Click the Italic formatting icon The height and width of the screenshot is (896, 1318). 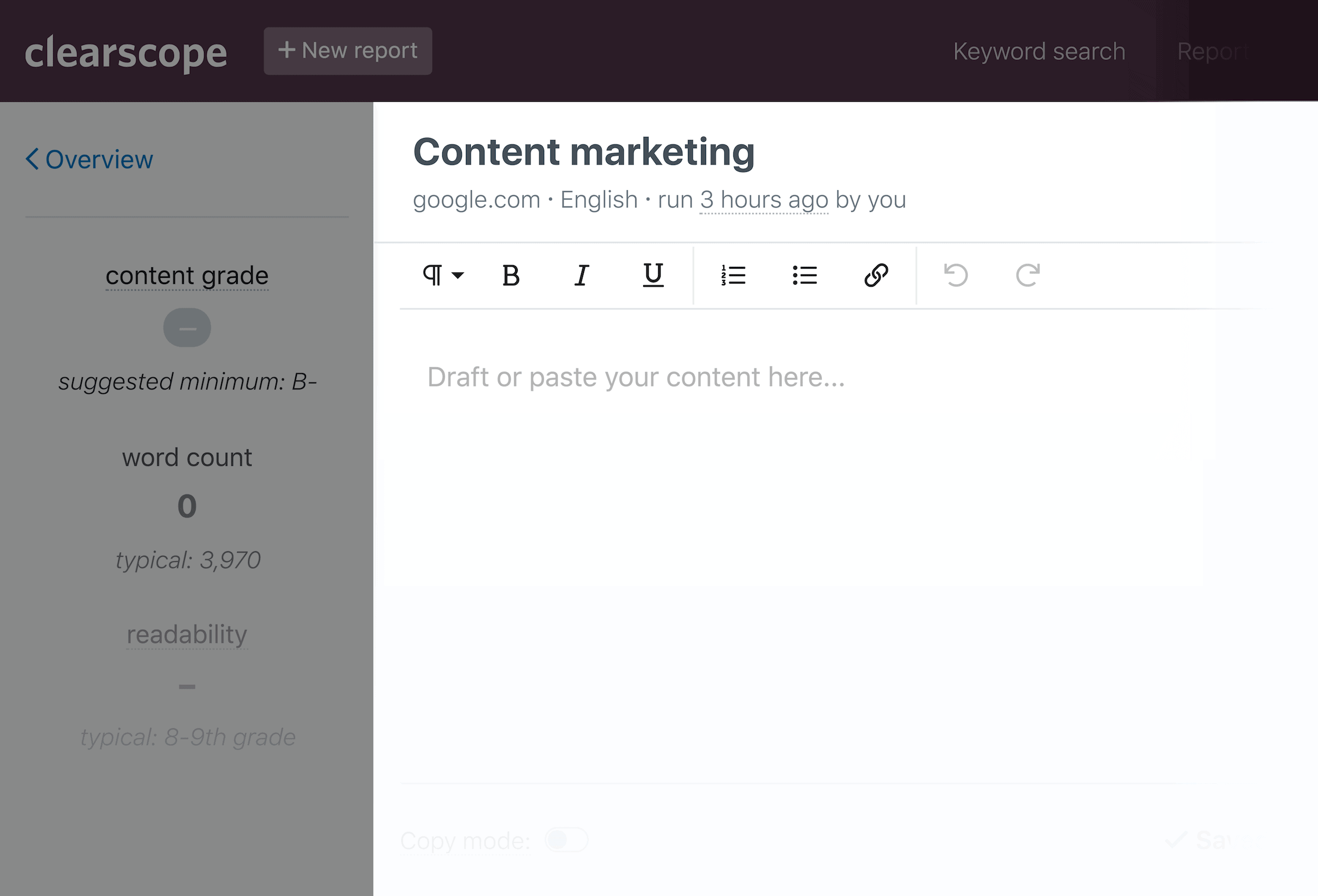[x=582, y=275]
